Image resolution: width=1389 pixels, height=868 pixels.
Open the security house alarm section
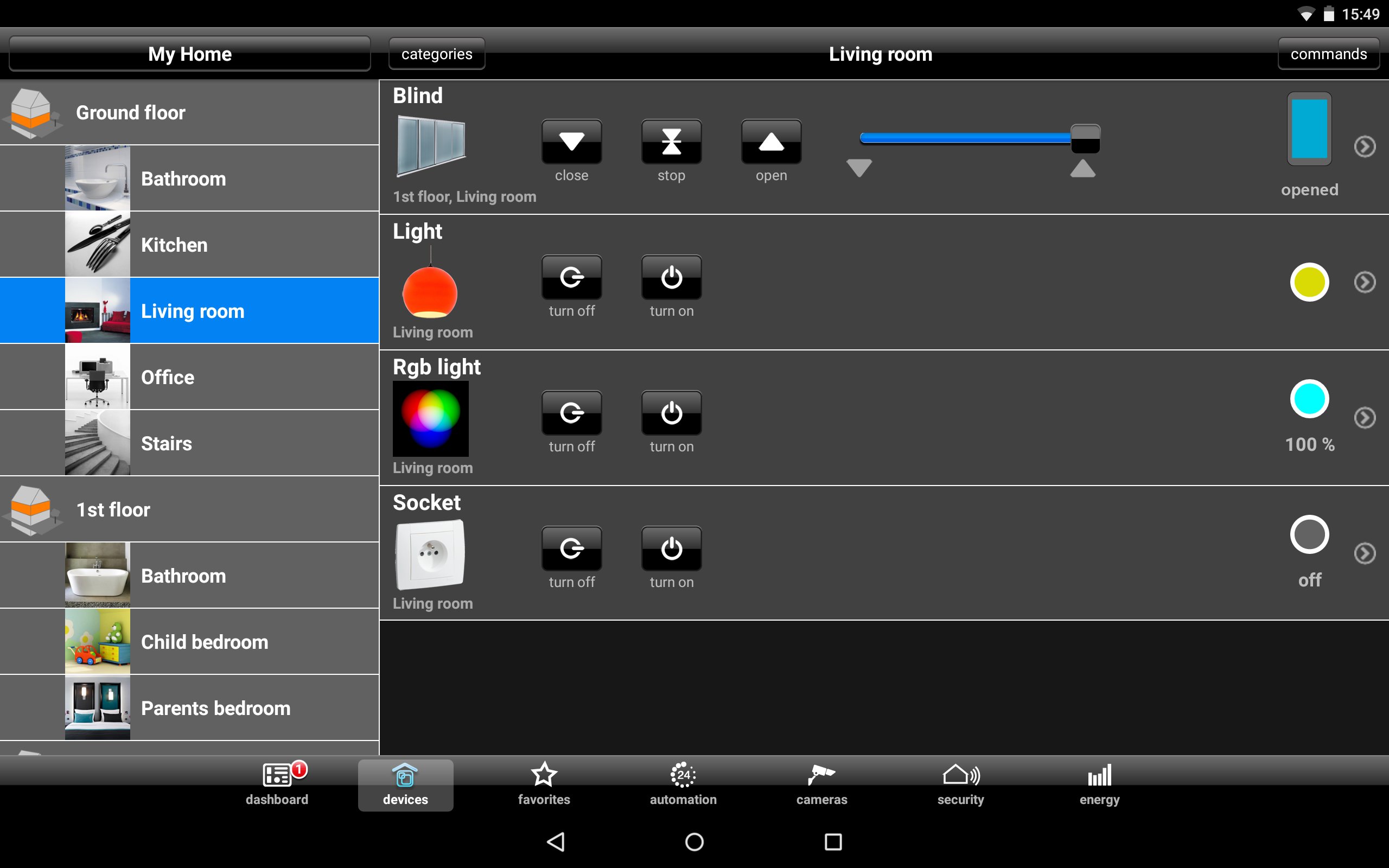[960, 784]
